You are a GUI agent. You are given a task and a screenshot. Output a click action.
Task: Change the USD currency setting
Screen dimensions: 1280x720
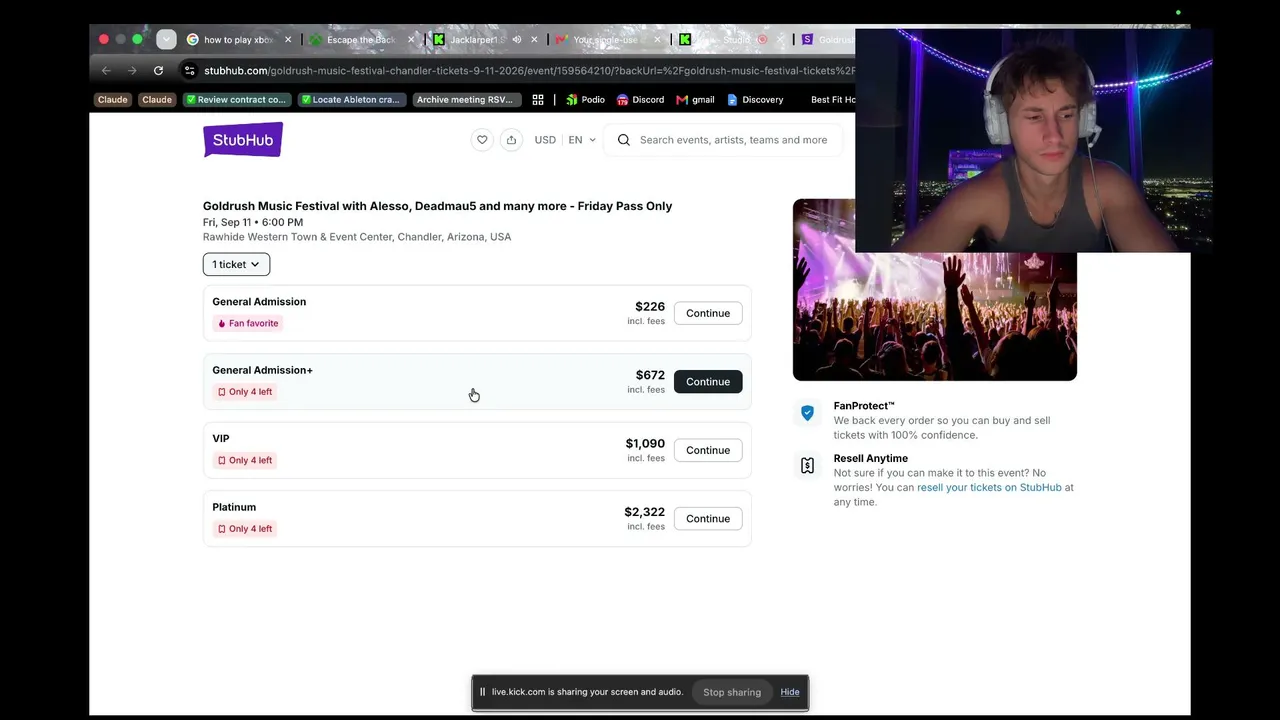[x=545, y=140]
